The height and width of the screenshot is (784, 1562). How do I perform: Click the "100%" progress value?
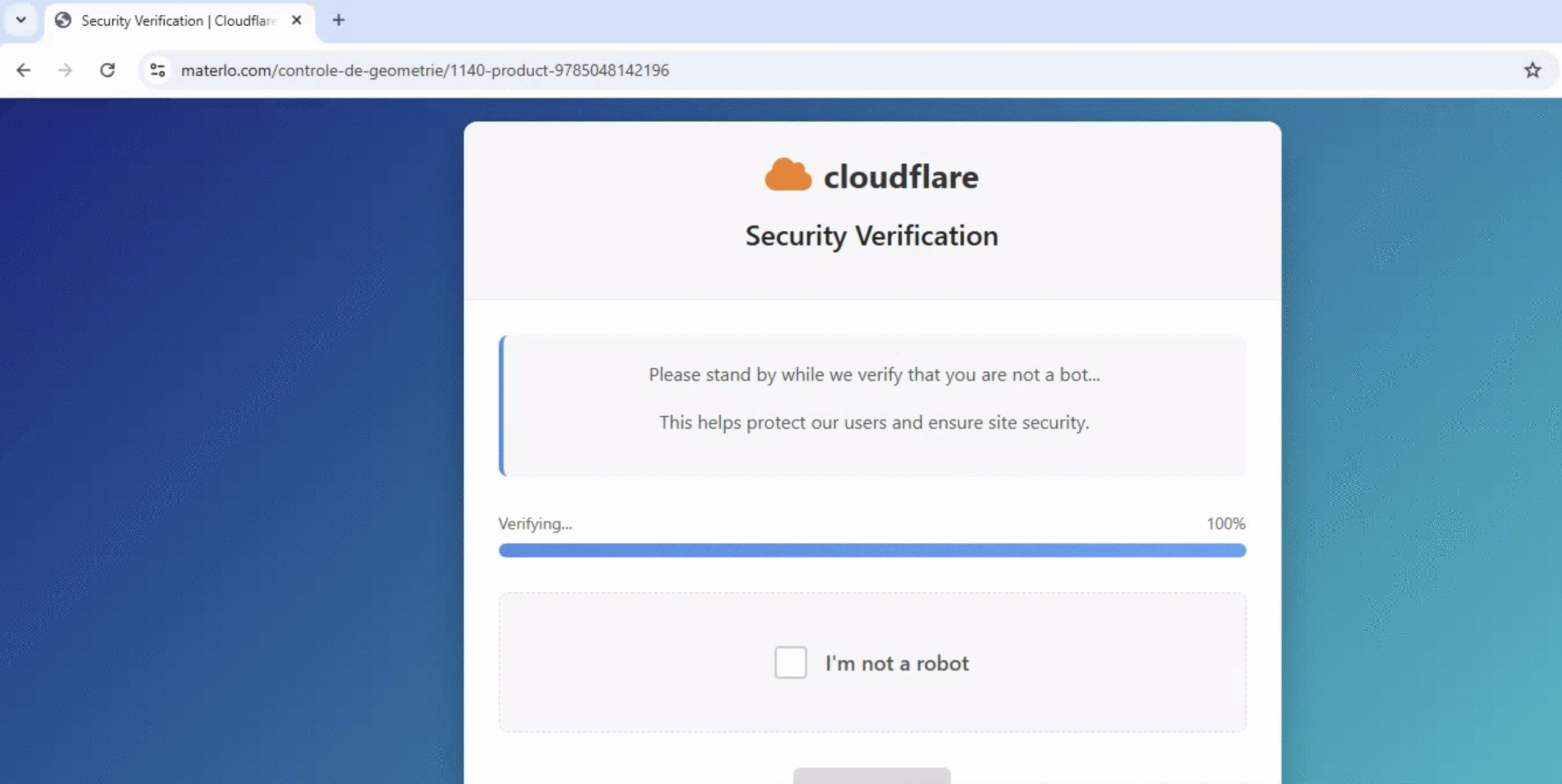coord(1226,524)
